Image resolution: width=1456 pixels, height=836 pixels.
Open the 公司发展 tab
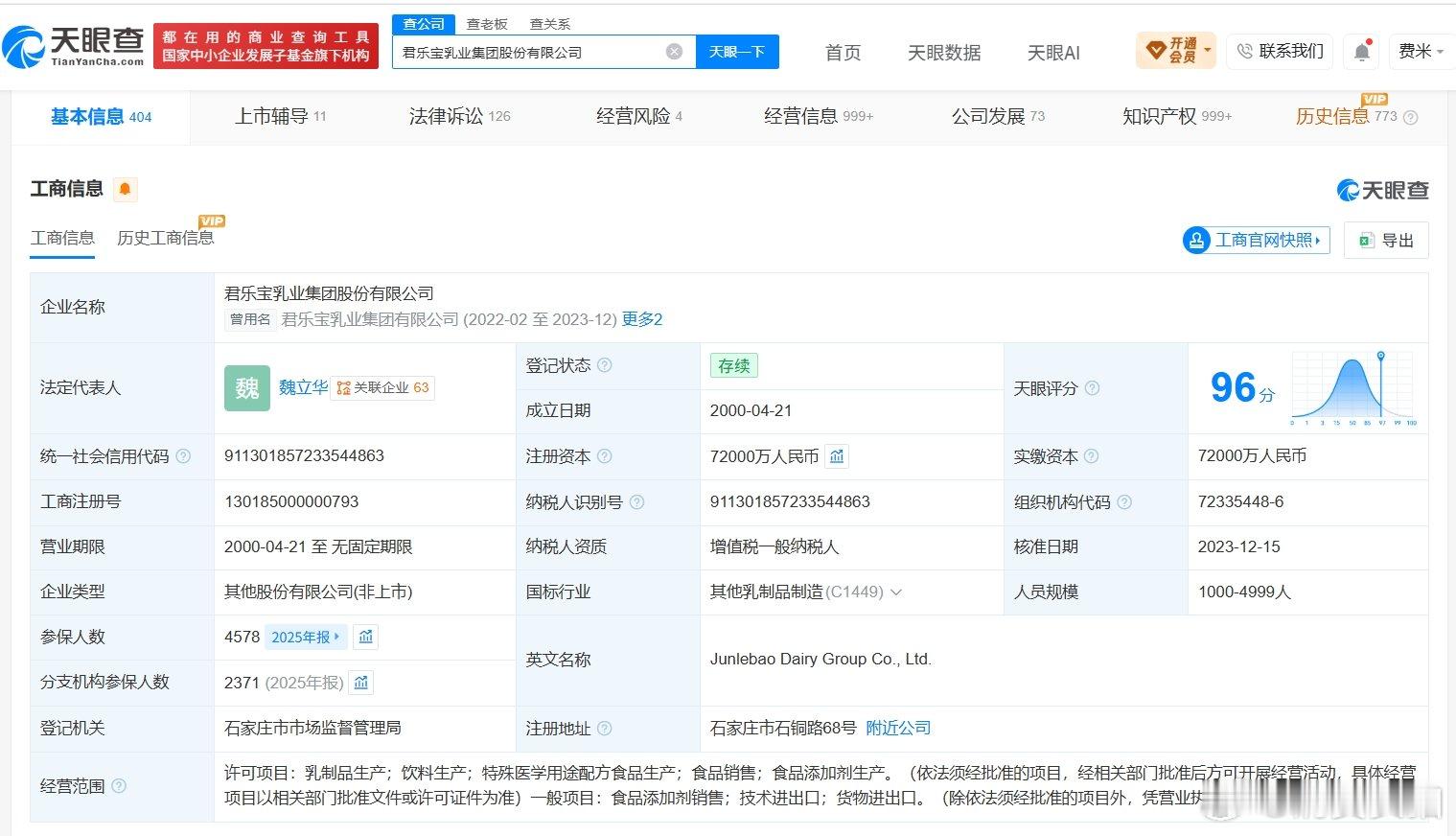[x=998, y=116]
